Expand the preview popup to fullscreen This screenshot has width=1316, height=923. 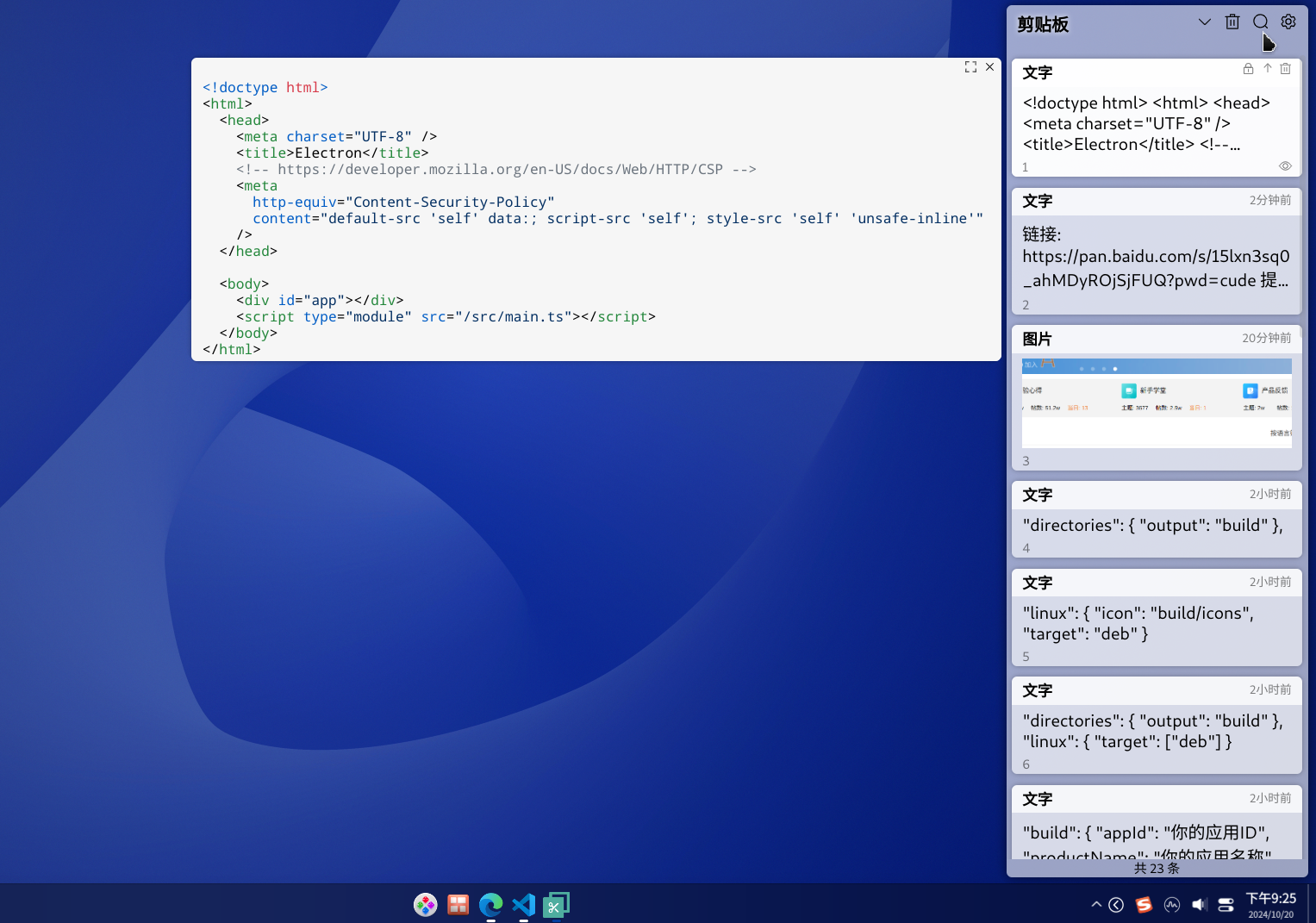[970, 66]
